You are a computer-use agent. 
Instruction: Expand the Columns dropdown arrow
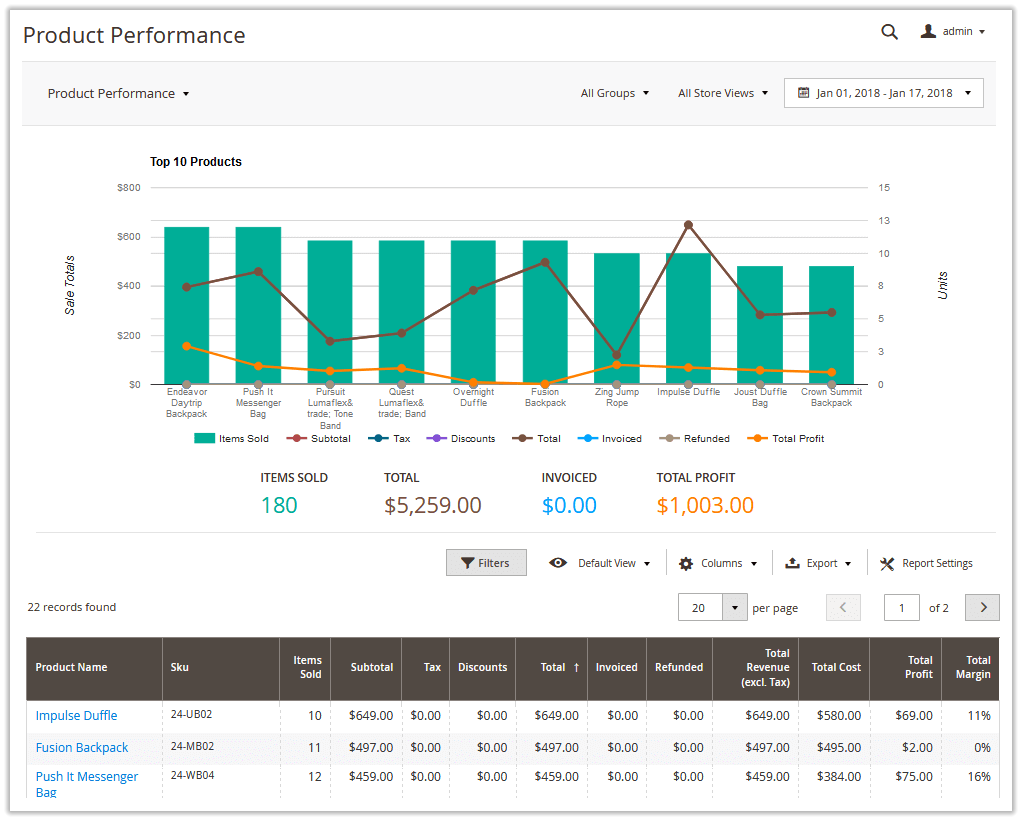(753, 564)
